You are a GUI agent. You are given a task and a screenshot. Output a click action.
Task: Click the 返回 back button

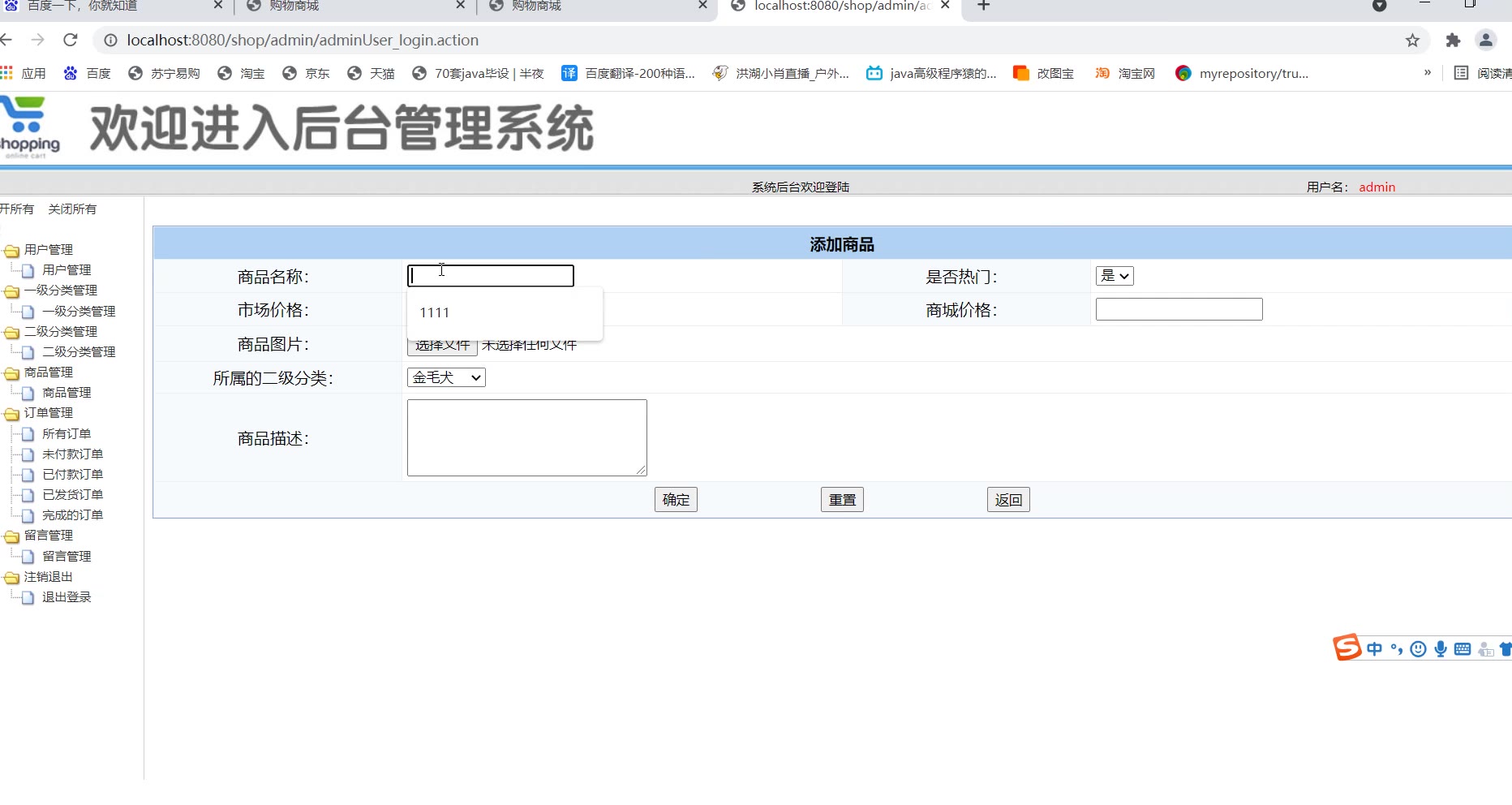point(1008,500)
